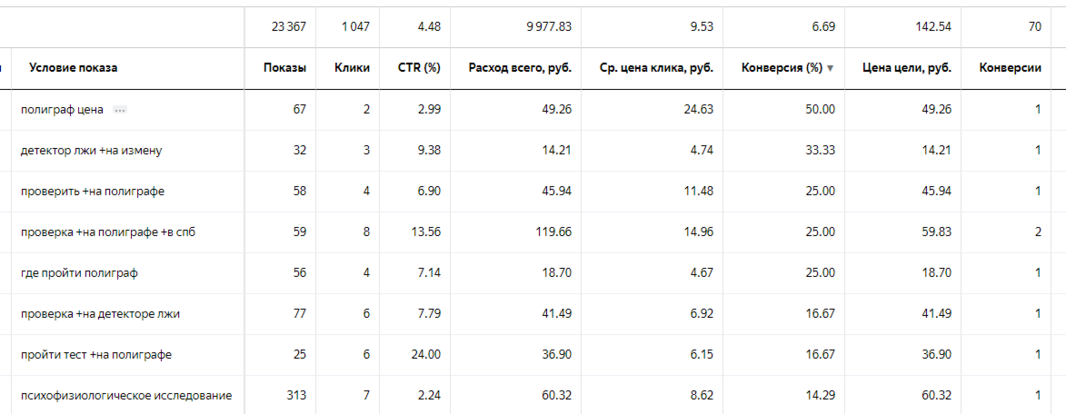Click the 'Ср. цена клика, руб.' header

[657, 68]
